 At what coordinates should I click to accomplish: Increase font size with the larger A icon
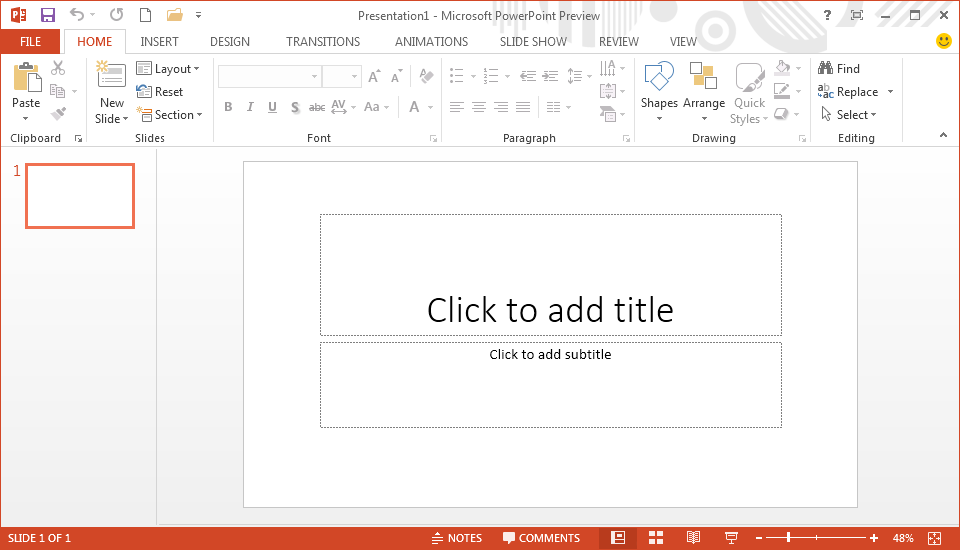click(374, 76)
